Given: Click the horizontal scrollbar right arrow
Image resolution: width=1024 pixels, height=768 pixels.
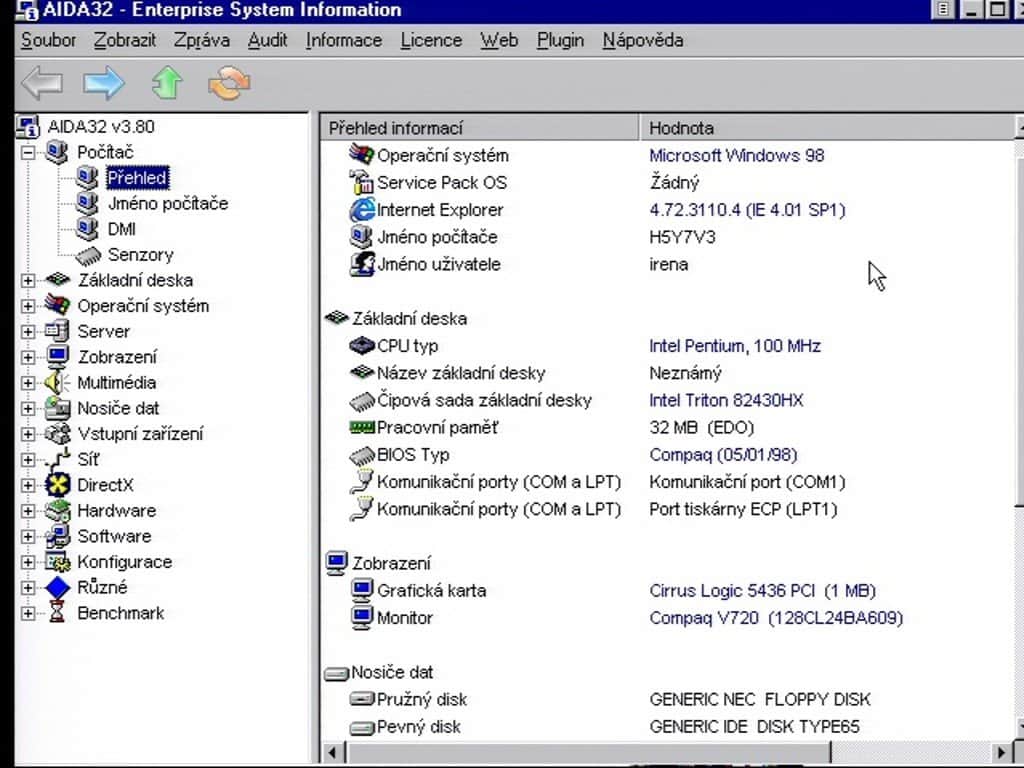Looking at the screenshot, I should [x=1001, y=752].
